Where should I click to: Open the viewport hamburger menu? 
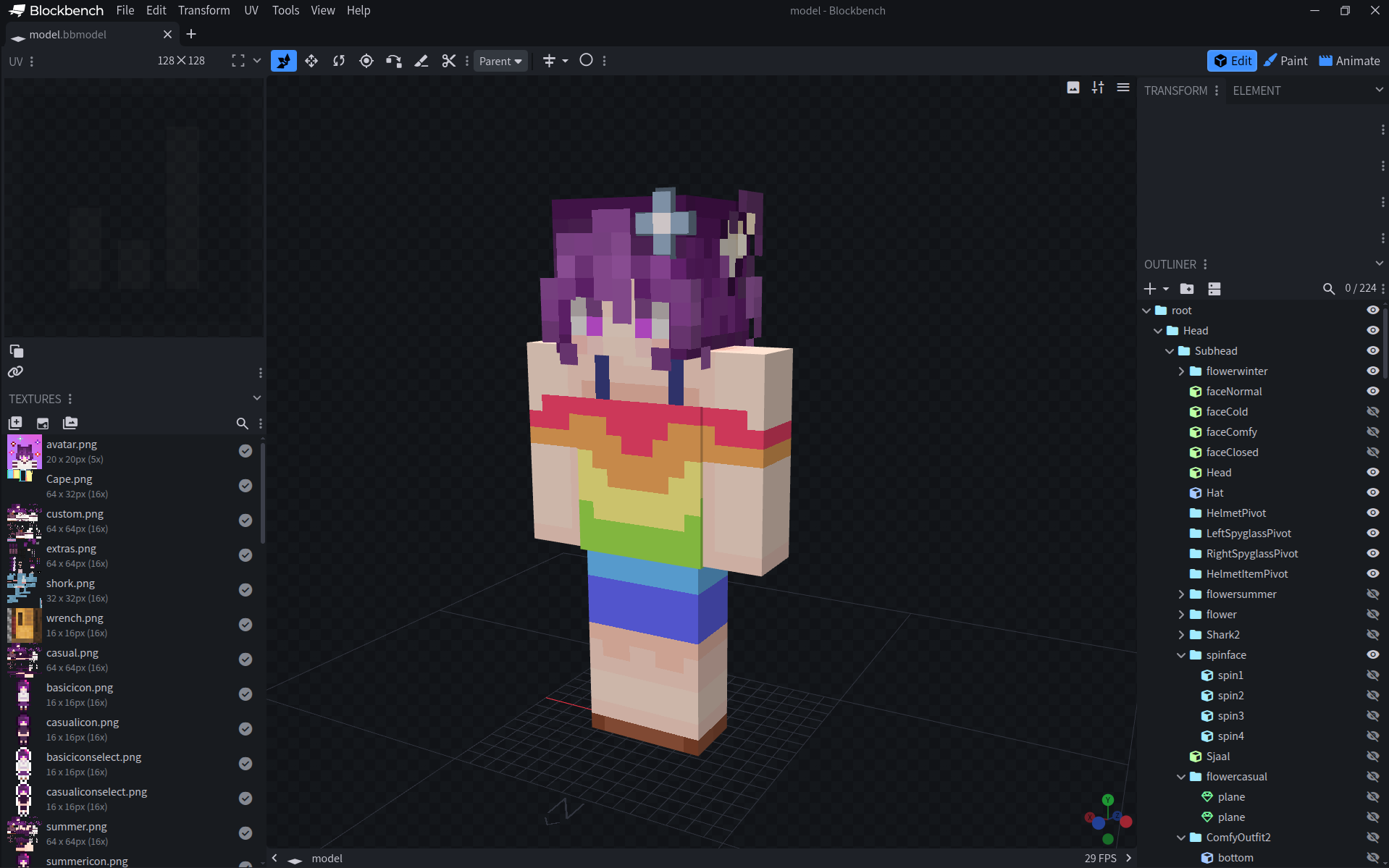click(x=1123, y=88)
